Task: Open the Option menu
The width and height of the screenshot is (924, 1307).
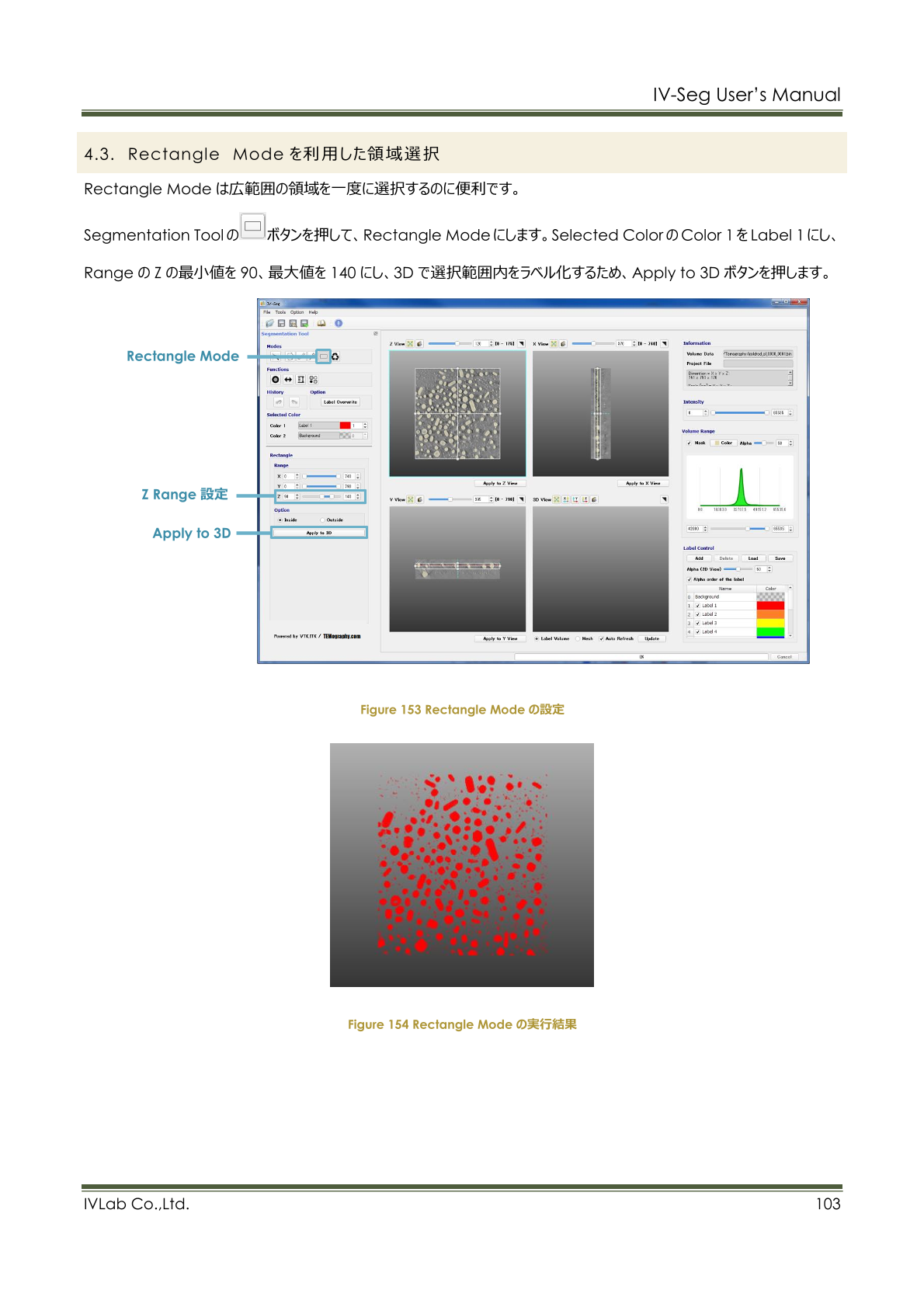Action: pos(297,312)
